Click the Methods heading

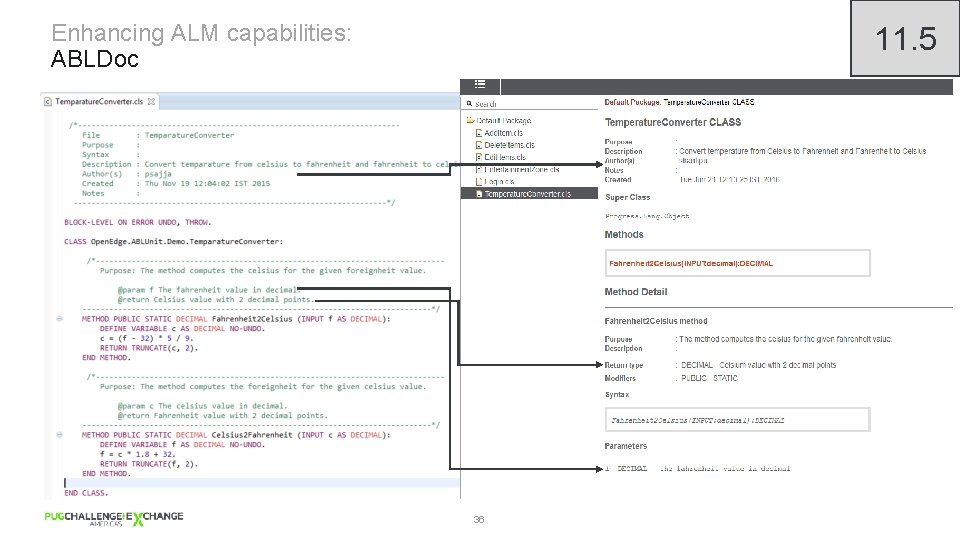click(x=624, y=234)
